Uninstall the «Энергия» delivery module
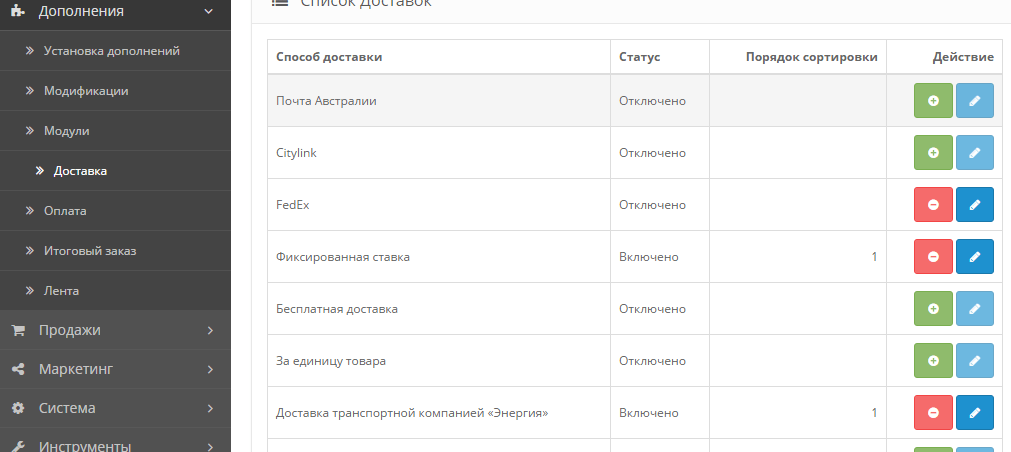1011x452 pixels. pyautogui.click(x=933, y=413)
